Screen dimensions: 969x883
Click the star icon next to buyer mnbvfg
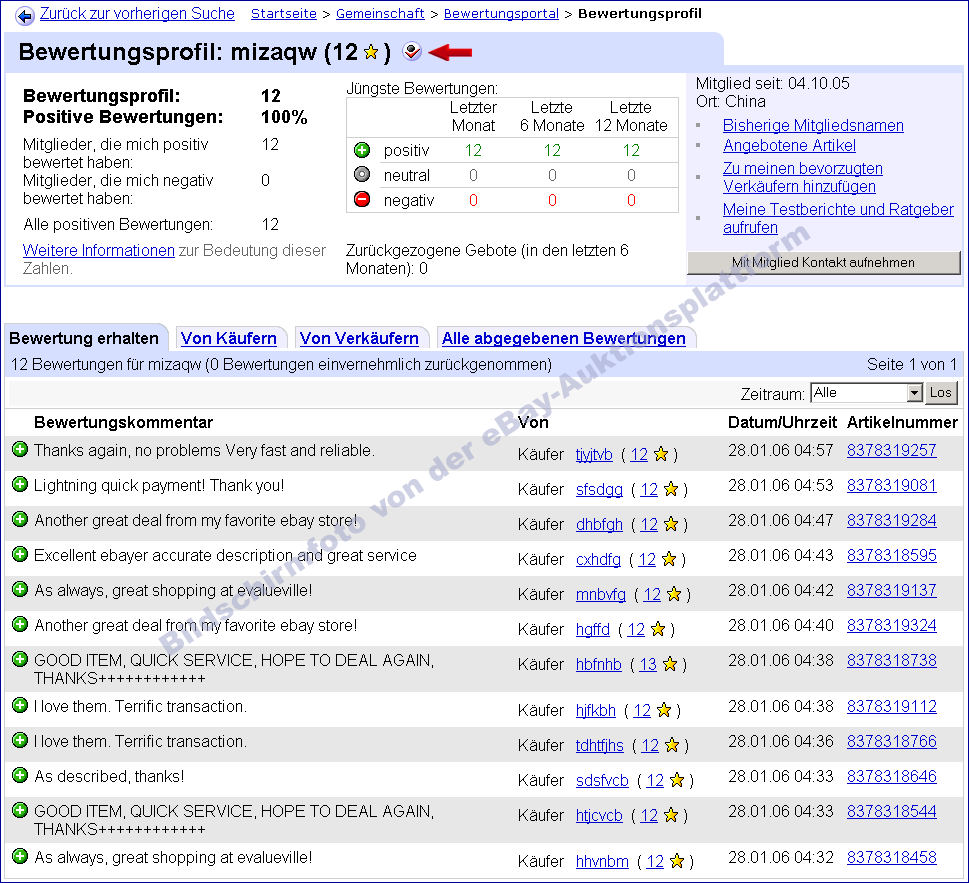(x=674, y=594)
